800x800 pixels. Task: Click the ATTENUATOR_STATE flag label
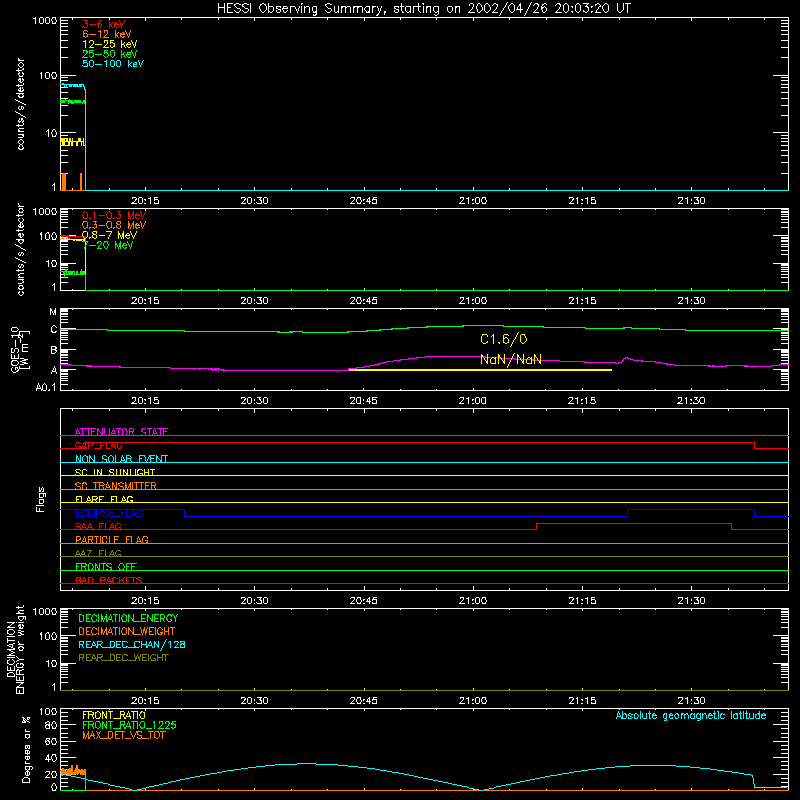121,432
